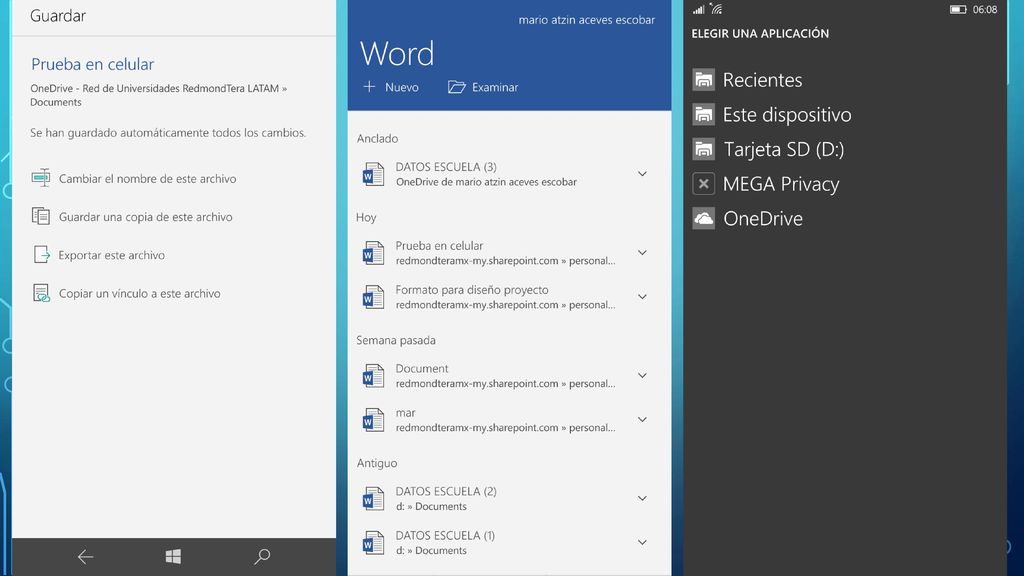1024x576 pixels.
Task: Expand options for DATOS ESCUELA (1)
Action: pyautogui.click(x=642, y=542)
